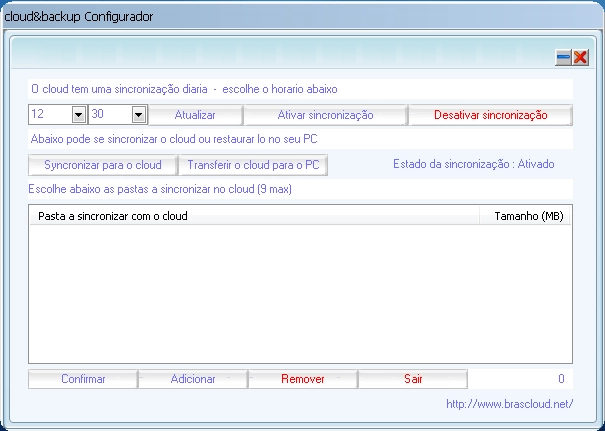The height and width of the screenshot is (431, 605).
Task: Click the Atualizar button
Action: (x=195, y=115)
